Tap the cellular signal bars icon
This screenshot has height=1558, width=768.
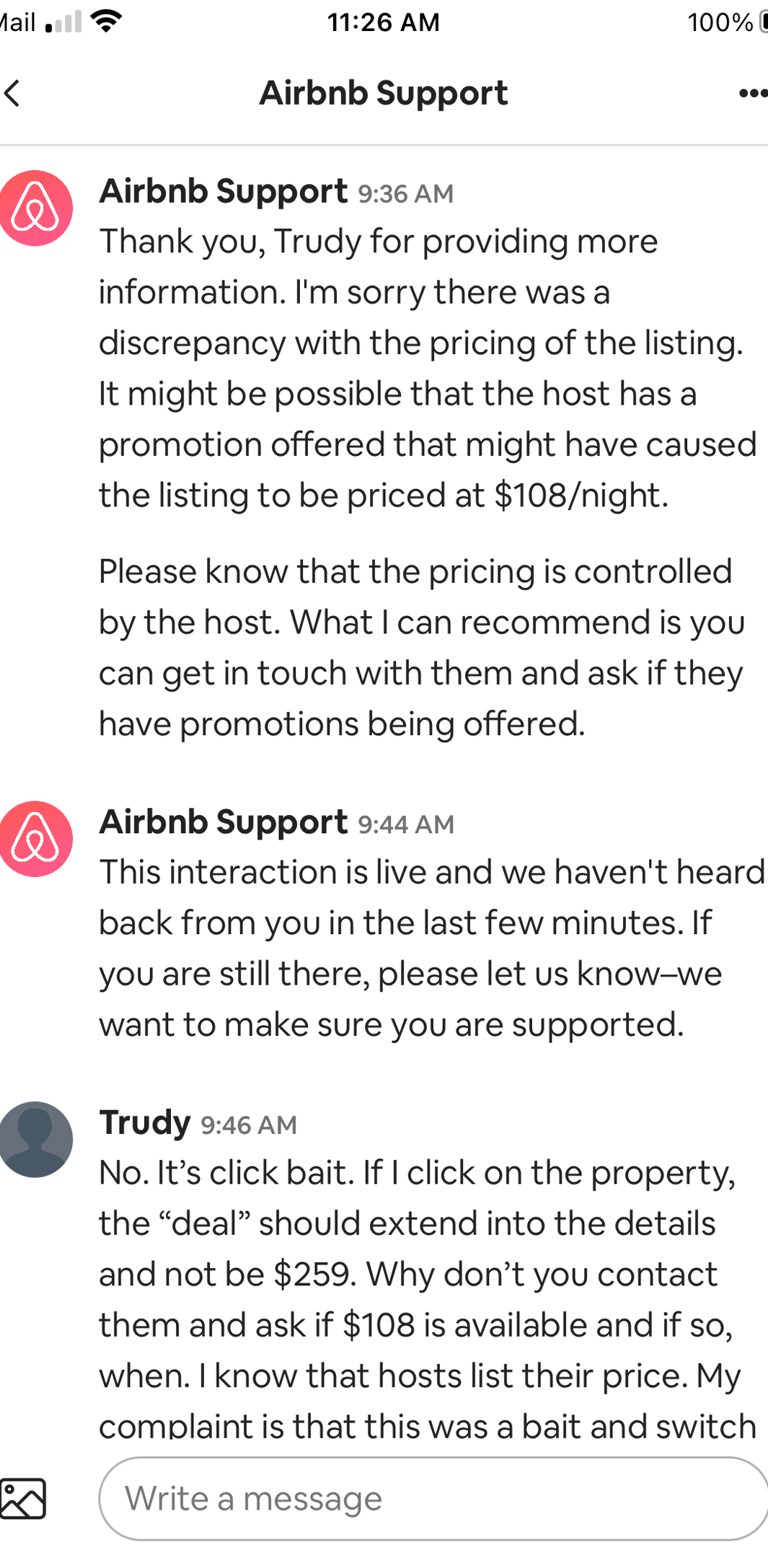[63, 23]
